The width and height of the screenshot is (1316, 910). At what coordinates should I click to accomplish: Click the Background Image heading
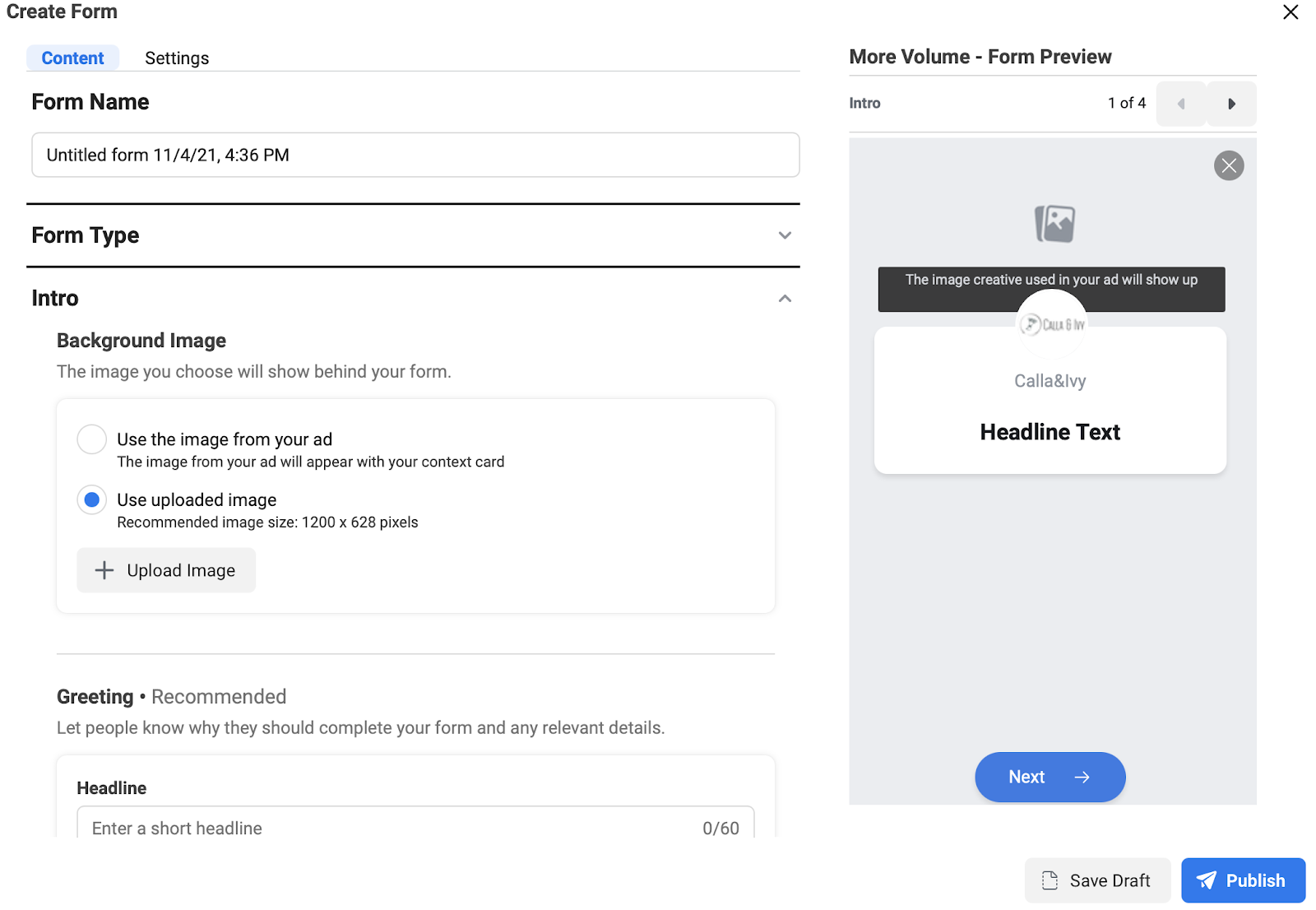(141, 341)
